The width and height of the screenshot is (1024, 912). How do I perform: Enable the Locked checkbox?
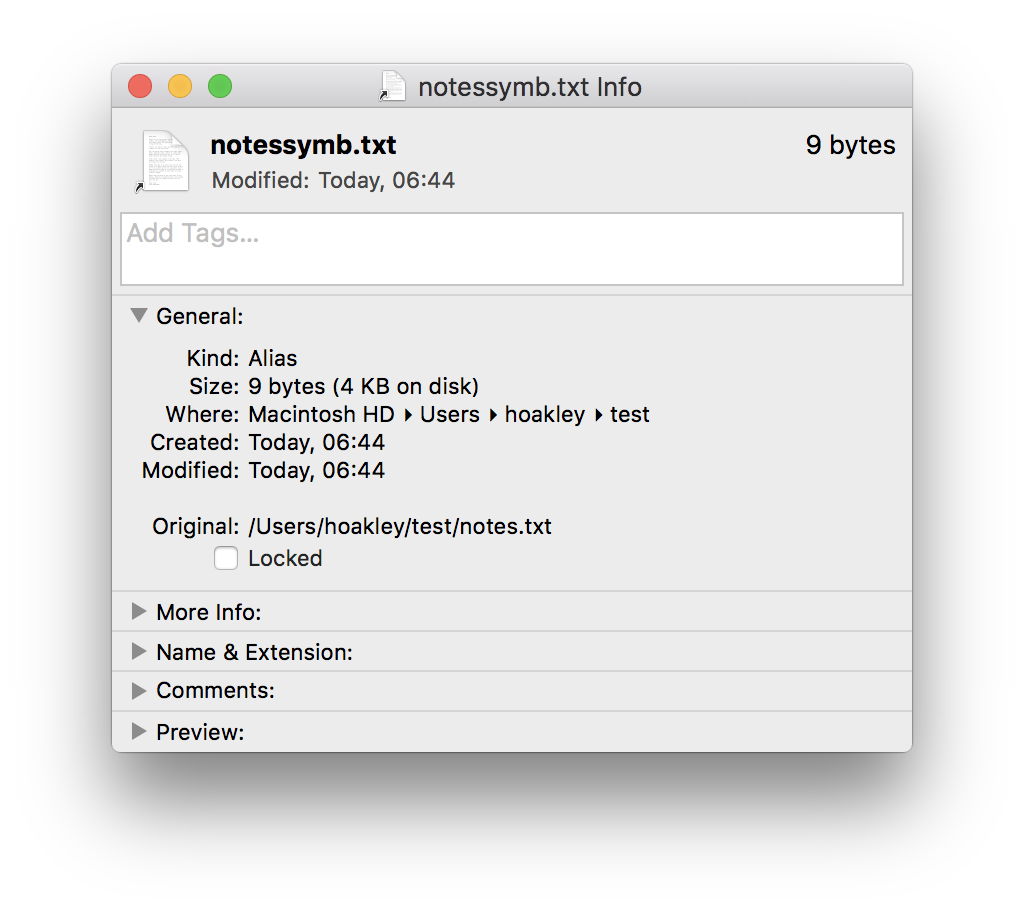pos(226,559)
